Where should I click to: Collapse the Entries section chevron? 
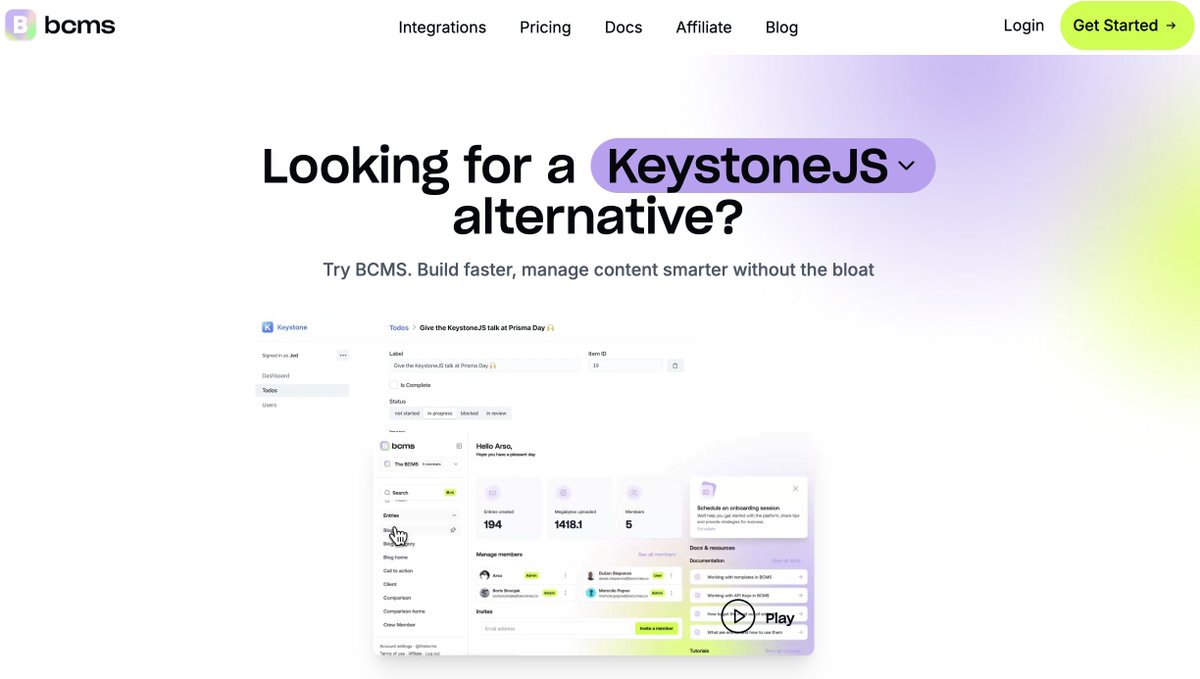tap(454, 516)
